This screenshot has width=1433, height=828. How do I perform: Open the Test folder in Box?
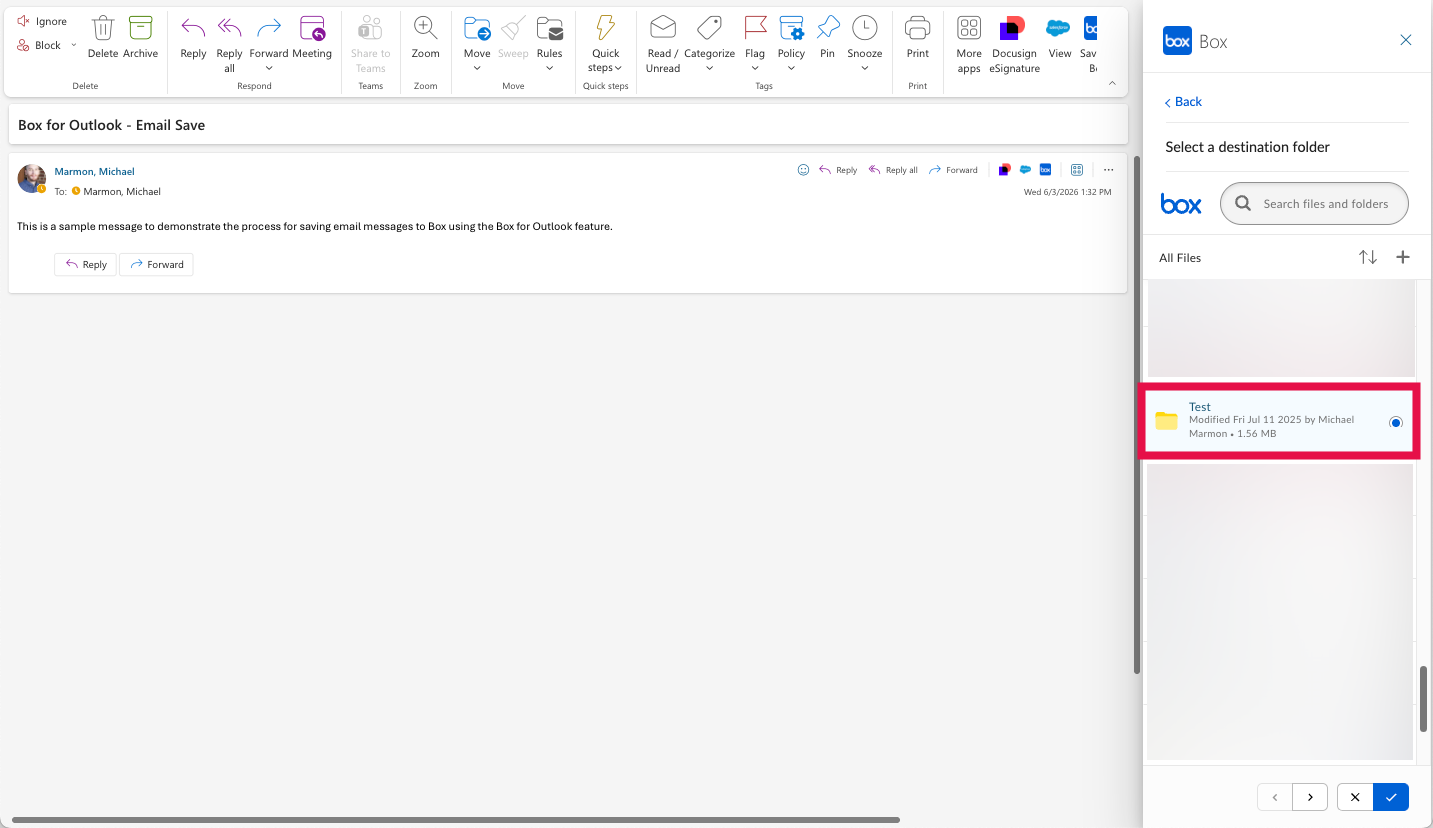point(1200,407)
